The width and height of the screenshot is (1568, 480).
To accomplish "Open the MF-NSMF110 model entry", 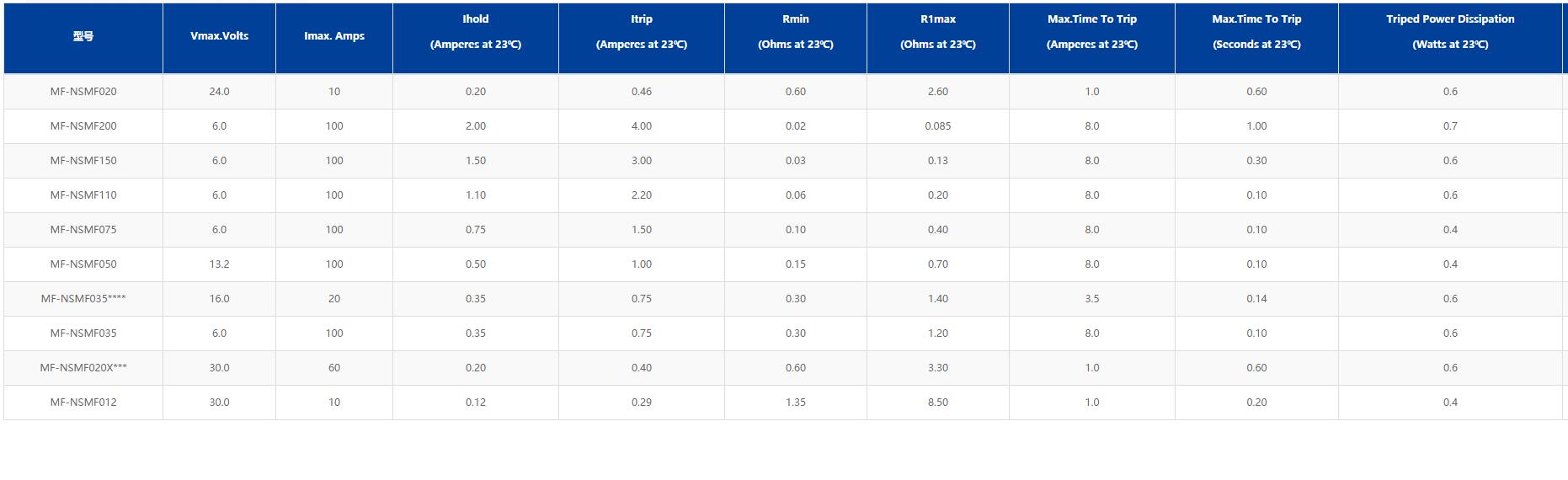I will 83,195.
